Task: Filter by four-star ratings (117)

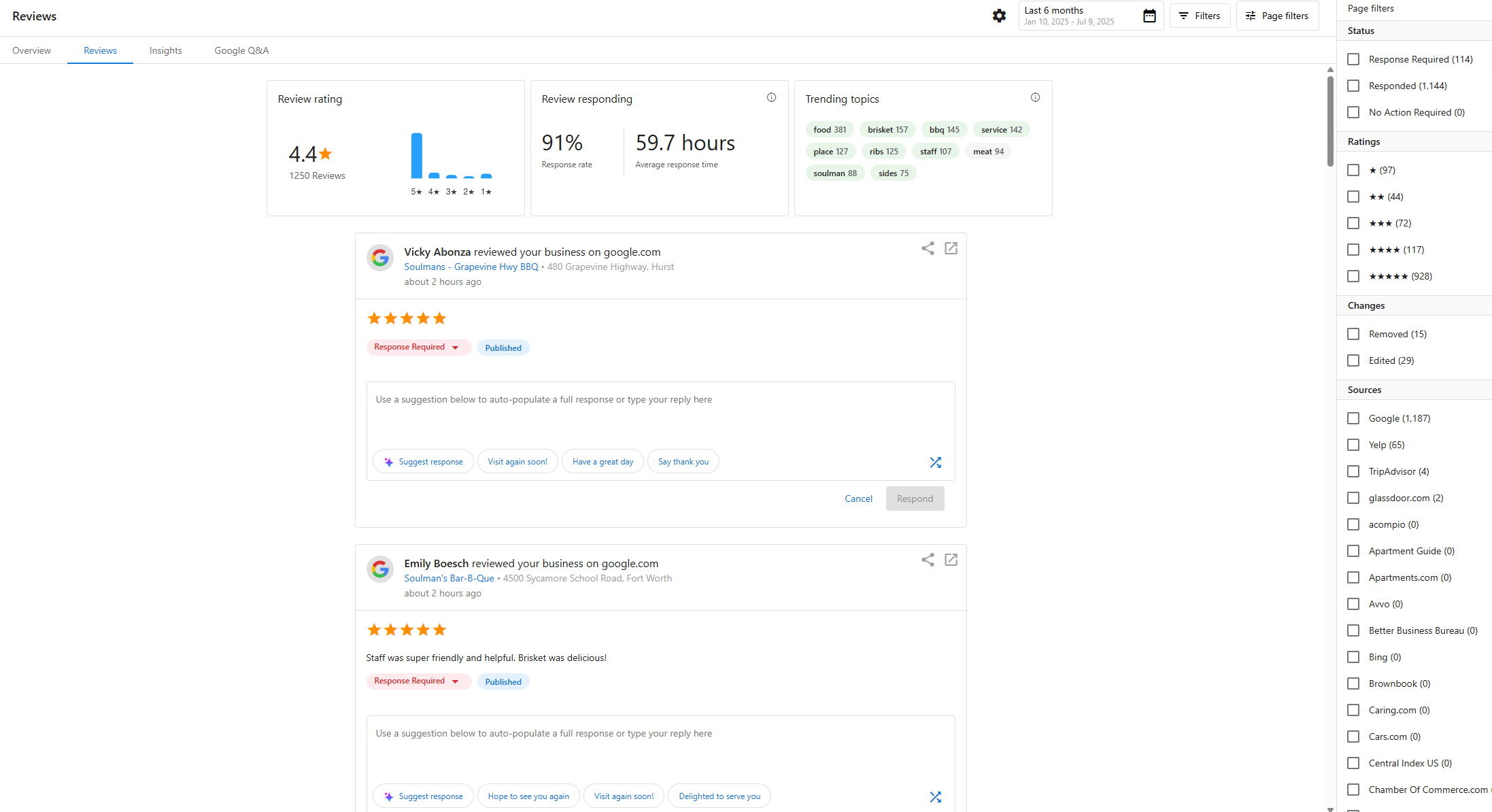Action: point(1353,250)
